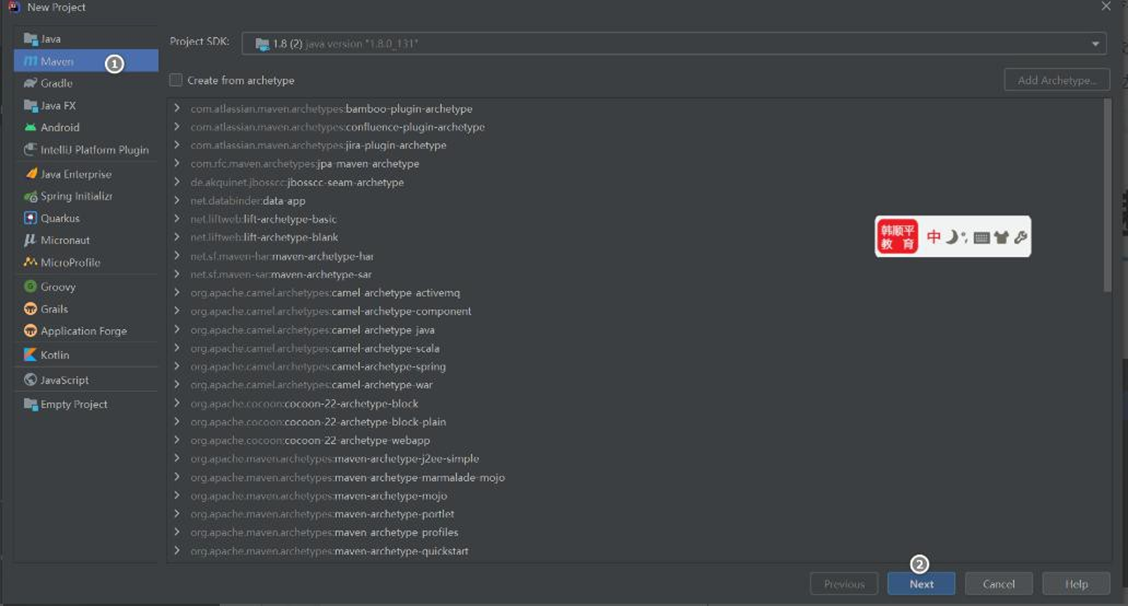Select the Spring Initializr icon
This screenshot has height=606, width=1128.
(31, 196)
